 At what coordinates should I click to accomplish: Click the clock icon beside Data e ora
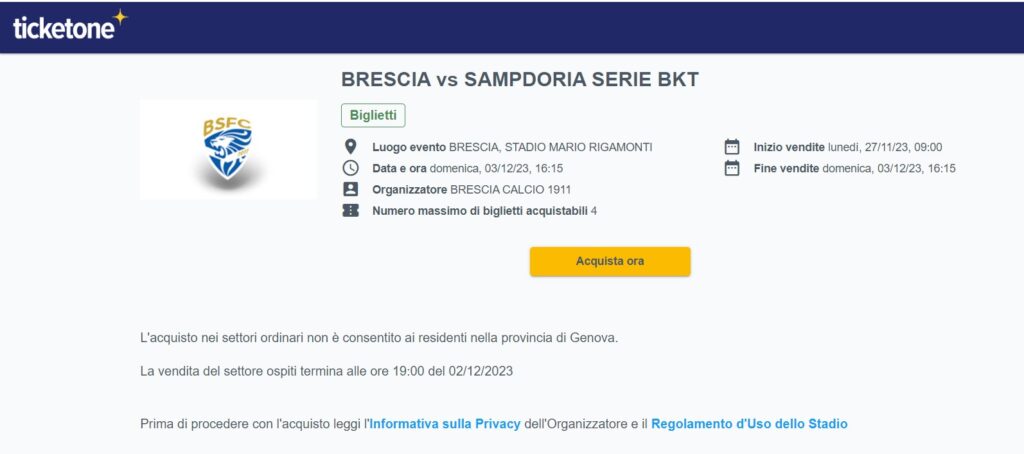click(x=351, y=168)
